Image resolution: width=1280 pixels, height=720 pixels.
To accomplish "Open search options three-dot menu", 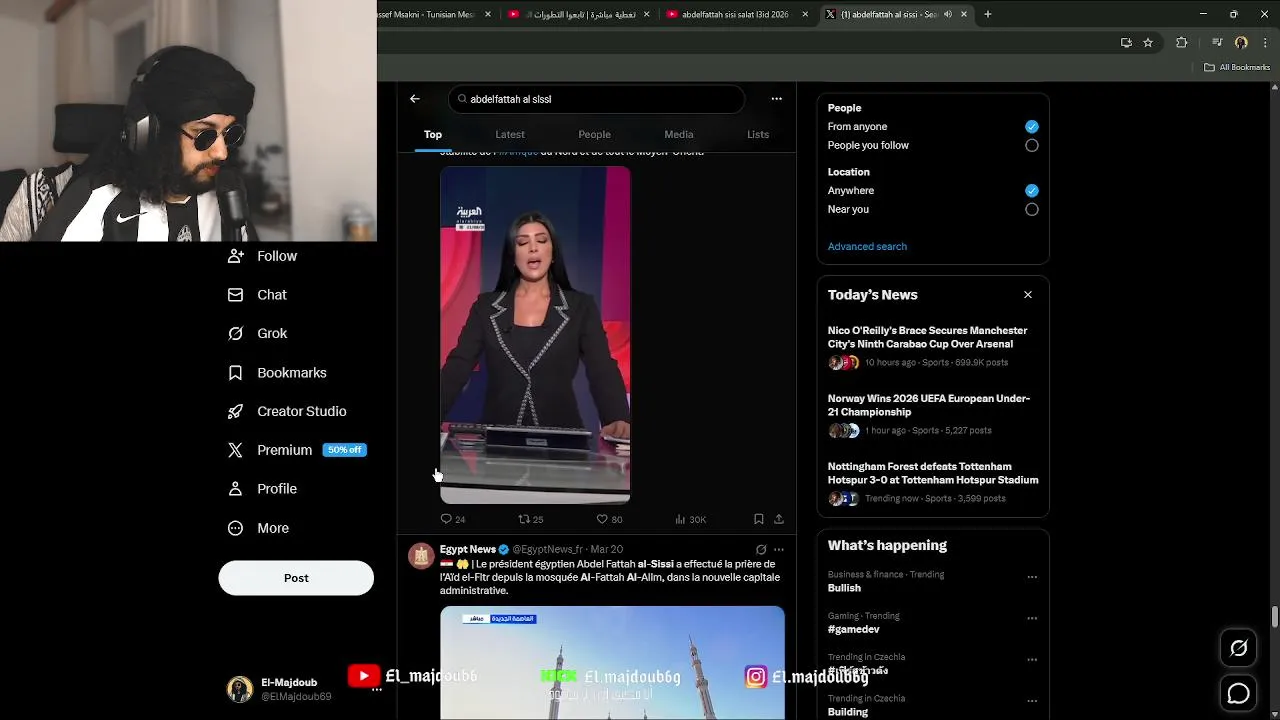I will (776, 99).
